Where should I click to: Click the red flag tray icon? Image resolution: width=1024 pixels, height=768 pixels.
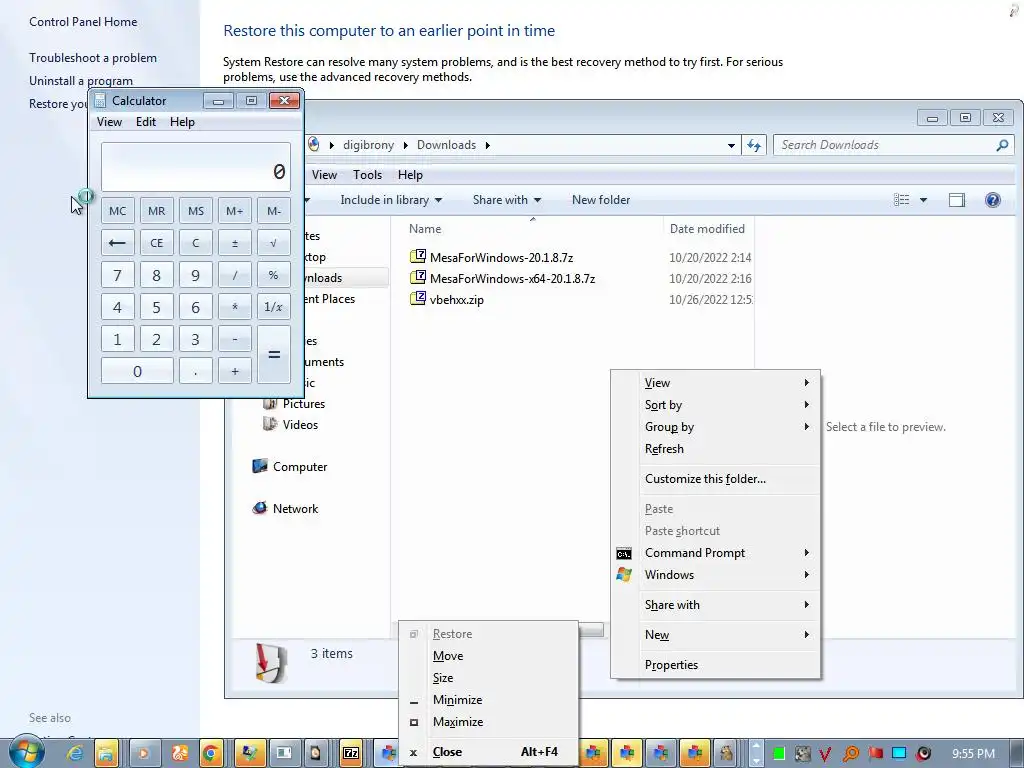tap(875, 754)
